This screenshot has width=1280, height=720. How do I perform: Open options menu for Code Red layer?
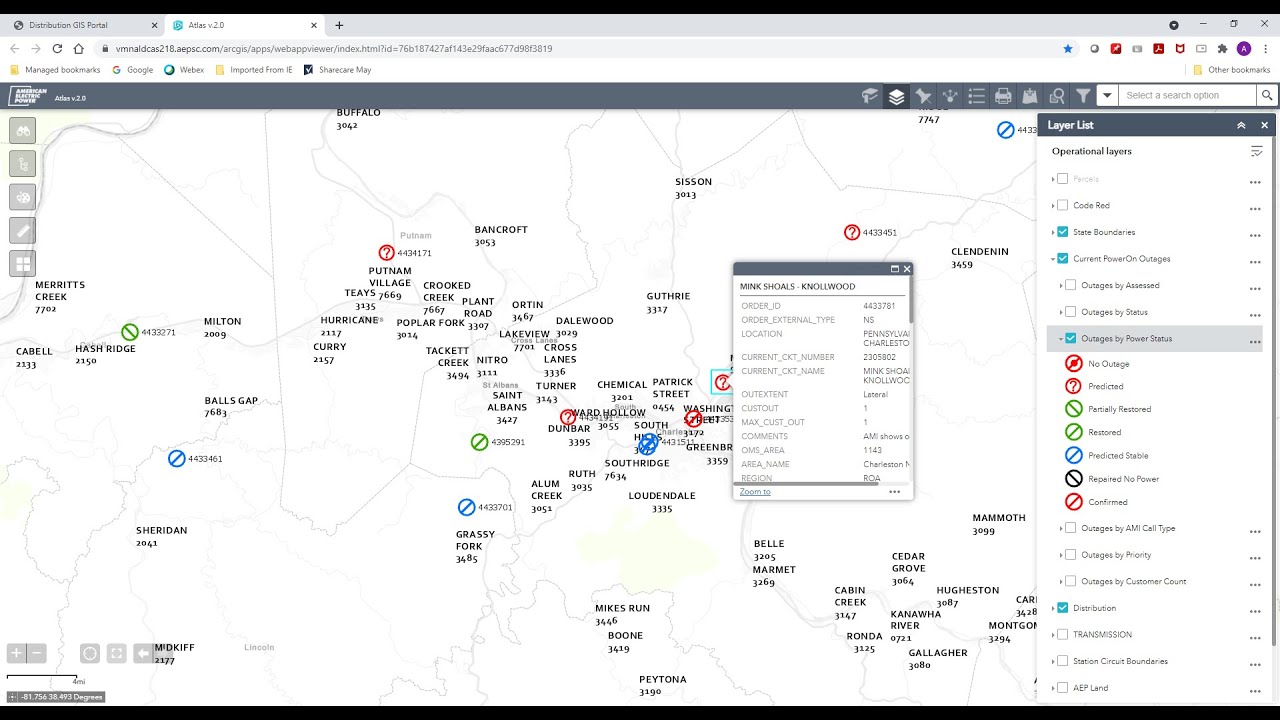pyautogui.click(x=1255, y=208)
